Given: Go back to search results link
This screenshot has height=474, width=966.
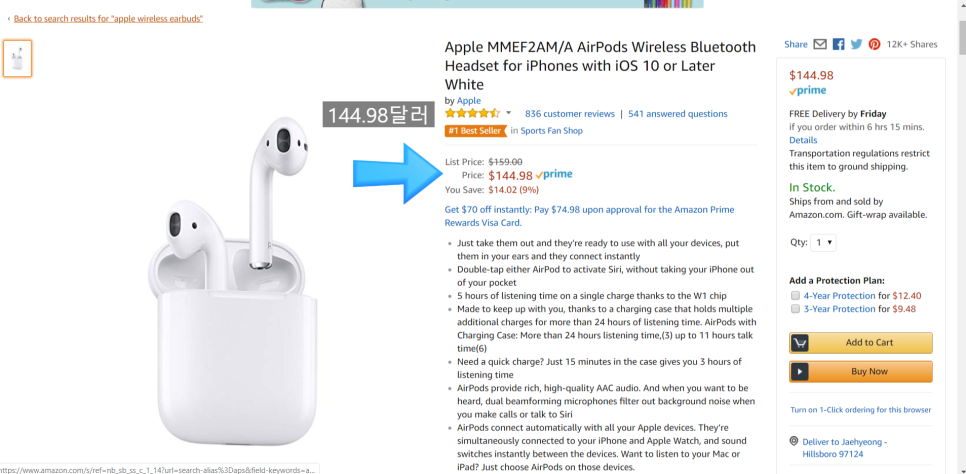Looking at the screenshot, I should [108, 19].
